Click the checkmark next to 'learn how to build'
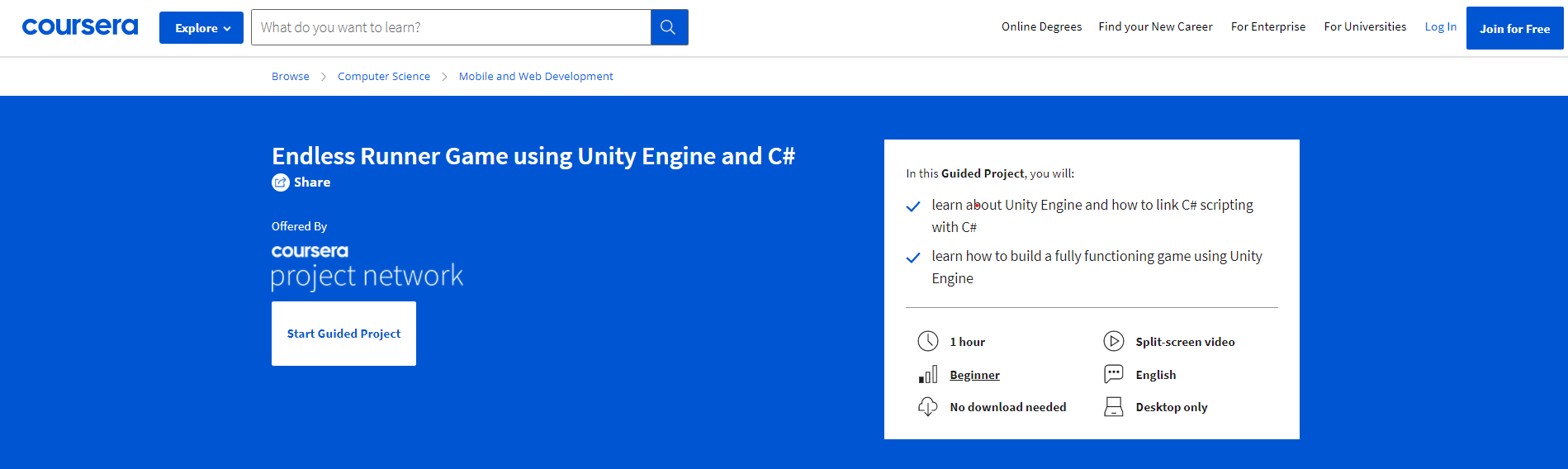Image resolution: width=1568 pixels, height=469 pixels. [x=913, y=258]
